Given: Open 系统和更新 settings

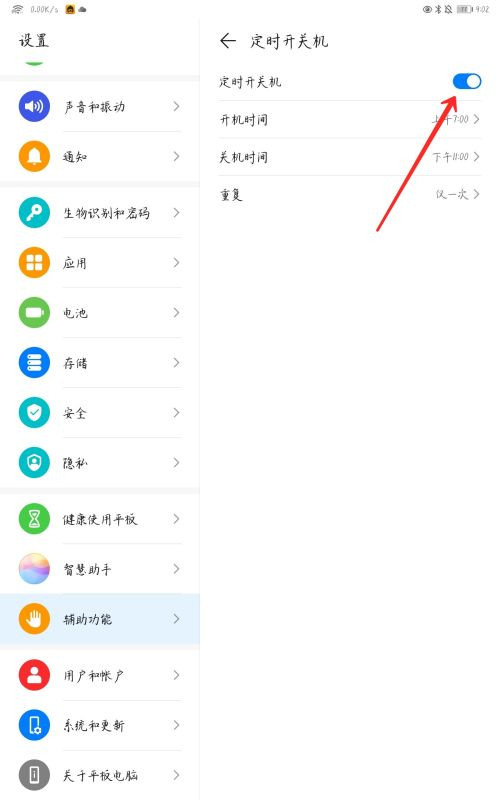Looking at the screenshot, I should click(100, 726).
